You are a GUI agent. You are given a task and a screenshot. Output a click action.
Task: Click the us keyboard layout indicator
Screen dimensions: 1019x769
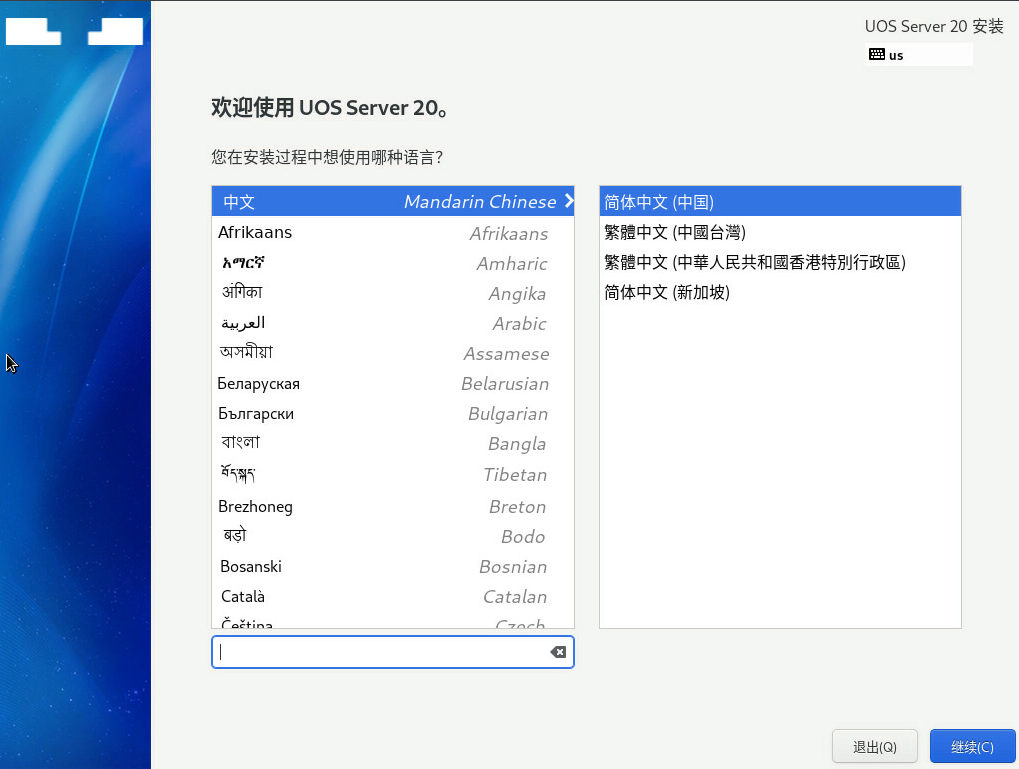coord(918,55)
